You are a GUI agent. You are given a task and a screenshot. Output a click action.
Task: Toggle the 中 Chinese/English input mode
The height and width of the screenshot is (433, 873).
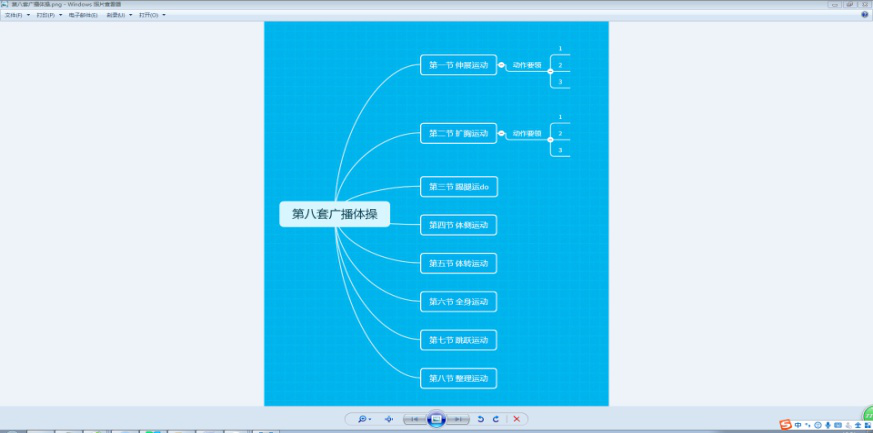[798, 425]
